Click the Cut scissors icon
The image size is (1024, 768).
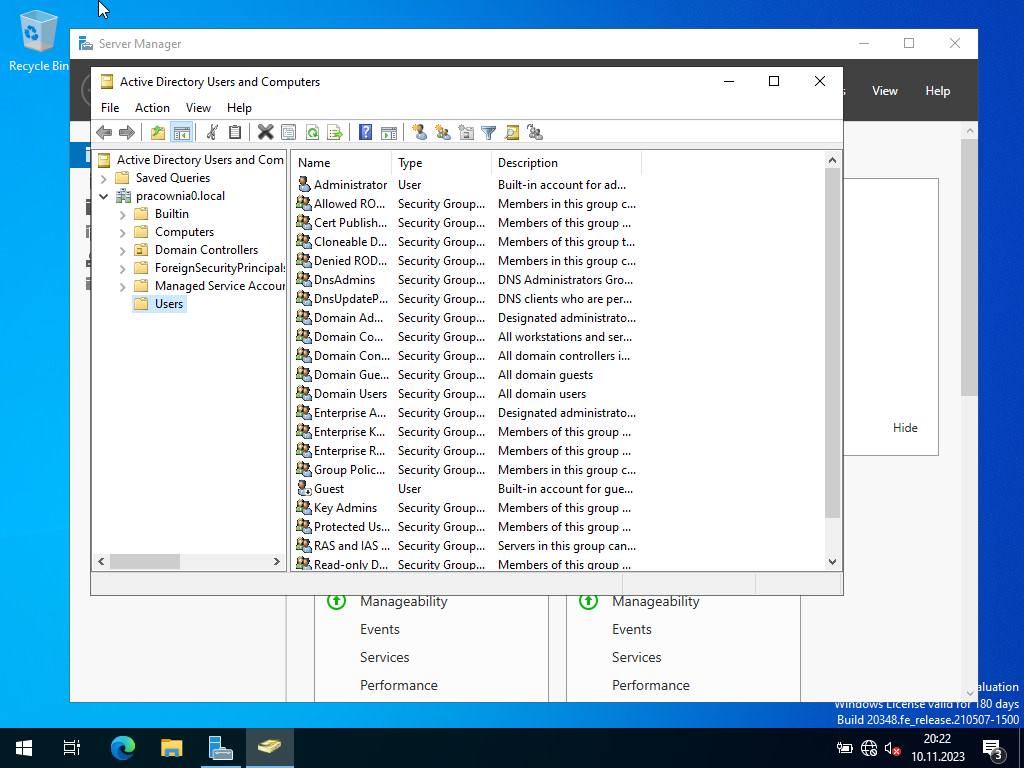pyautogui.click(x=212, y=133)
